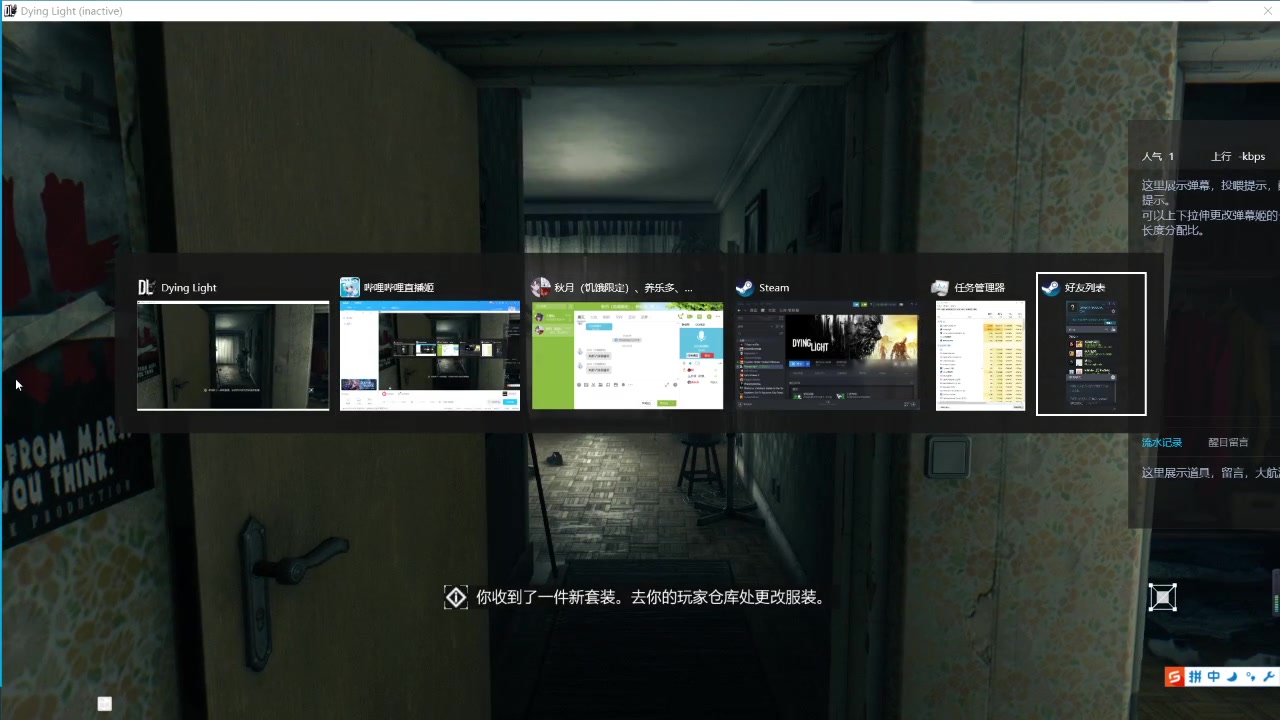Viewport: 1280px width, 720px height.
Task: Switch to the Dying Light window thumbnail
Action: pos(233,355)
